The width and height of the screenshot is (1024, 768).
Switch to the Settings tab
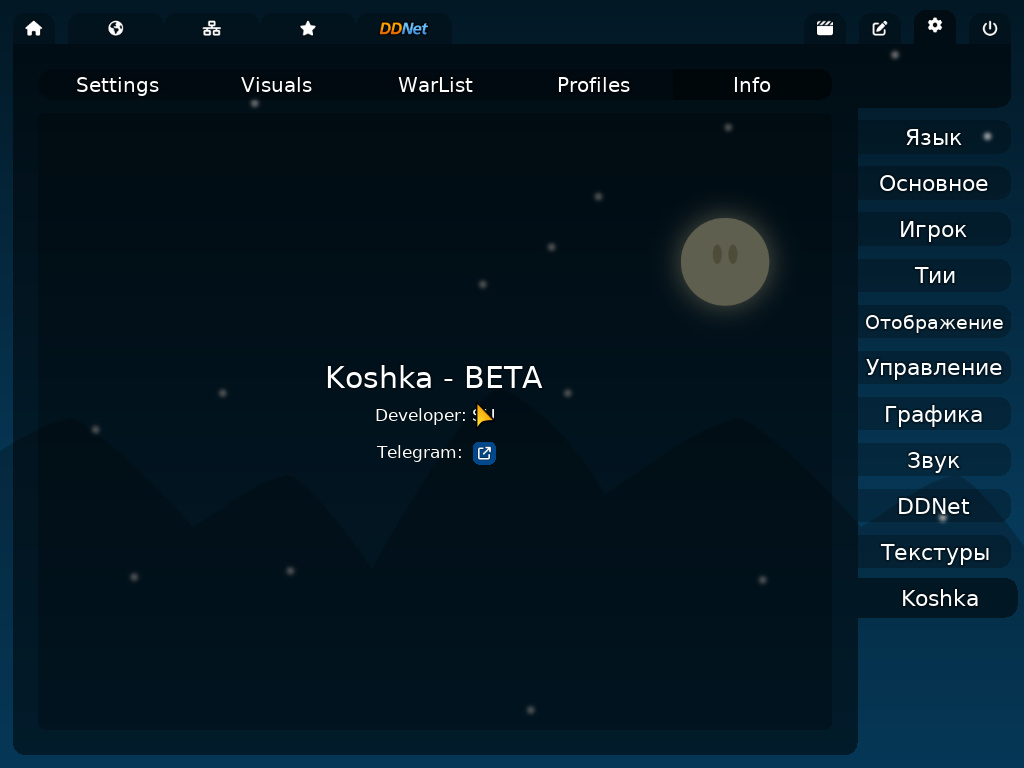[x=118, y=85]
